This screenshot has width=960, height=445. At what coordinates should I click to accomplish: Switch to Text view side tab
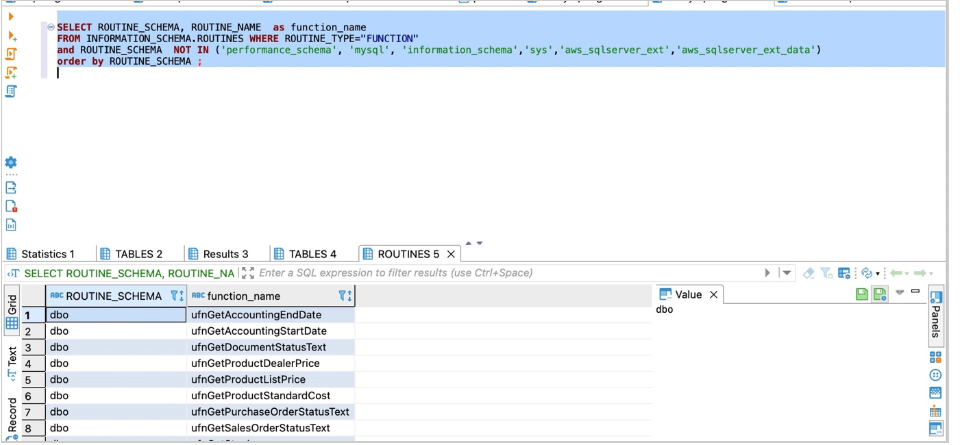coord(12,363)
